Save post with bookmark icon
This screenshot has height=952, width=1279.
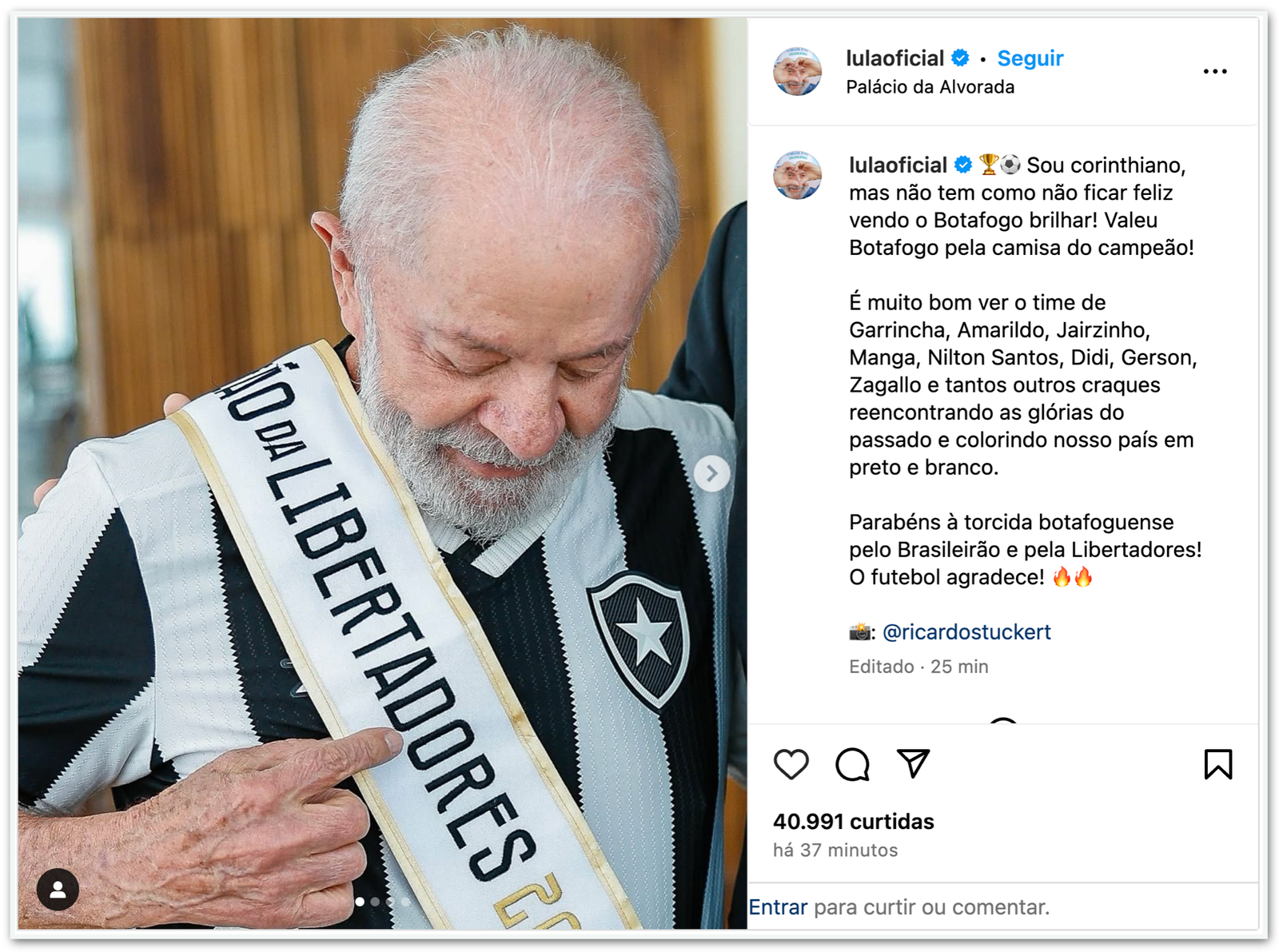point(1217,764)
